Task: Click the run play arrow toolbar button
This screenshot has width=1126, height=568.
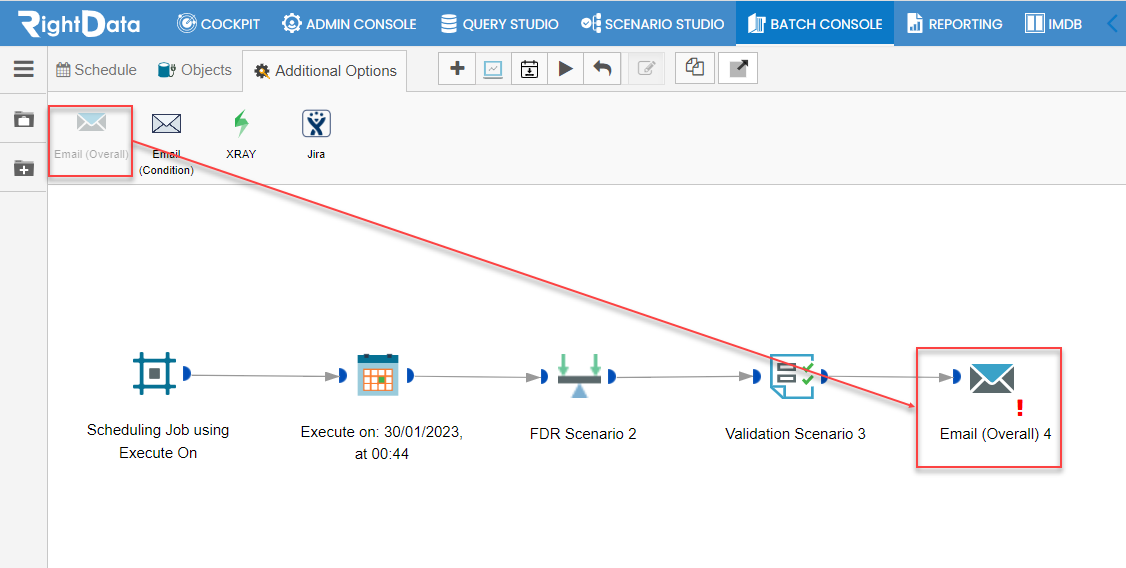Action: 565,69
